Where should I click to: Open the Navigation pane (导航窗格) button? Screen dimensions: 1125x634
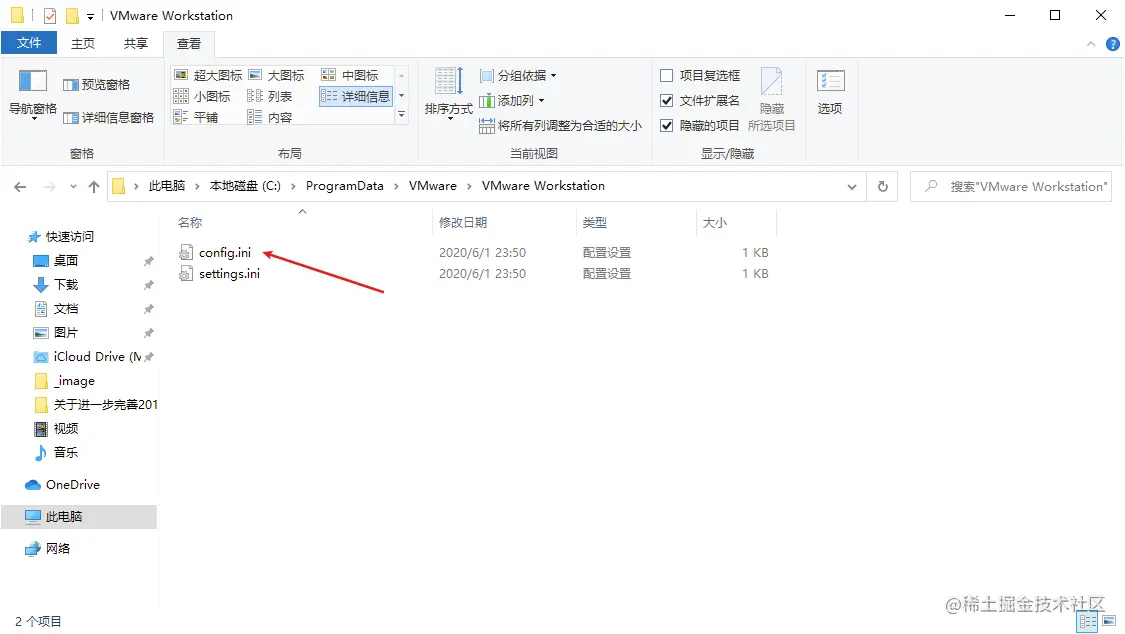(x=32, y=93)
